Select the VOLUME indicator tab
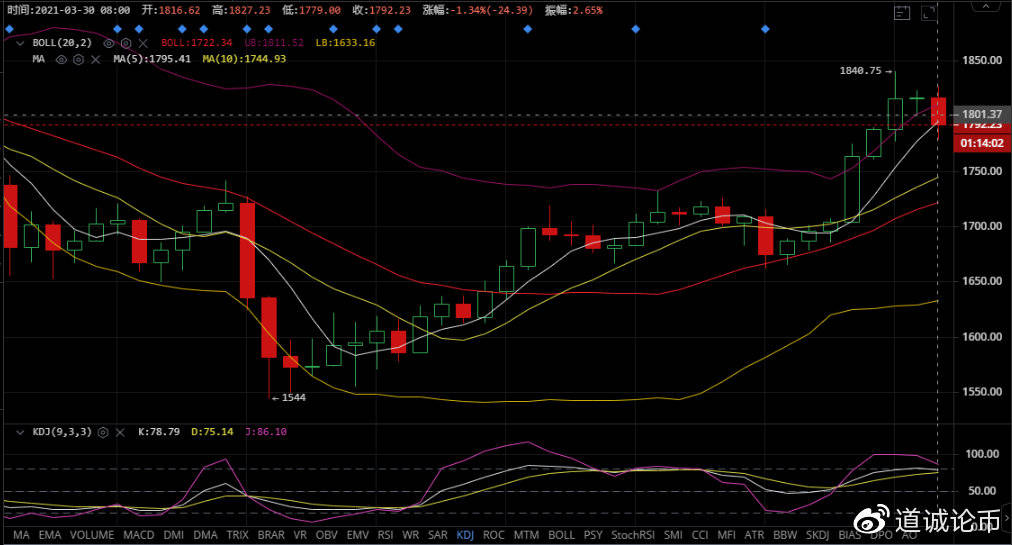This screenshot has height=545, width=1012. [93, 535]
